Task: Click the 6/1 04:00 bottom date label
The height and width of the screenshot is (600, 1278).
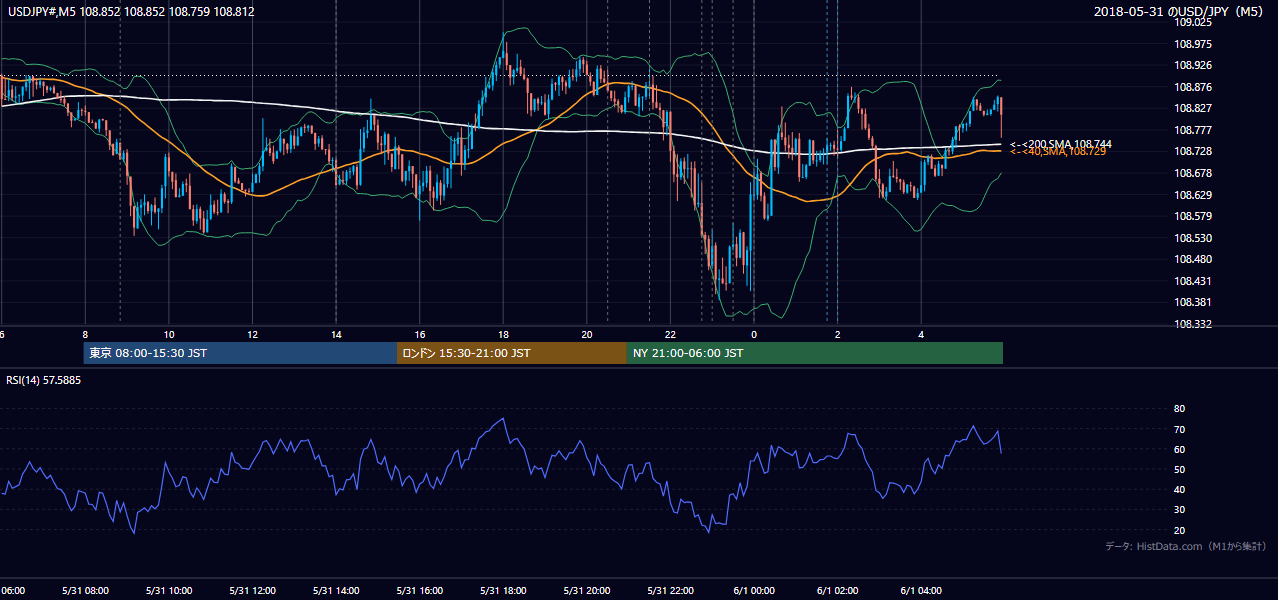Action: [922, 590]
